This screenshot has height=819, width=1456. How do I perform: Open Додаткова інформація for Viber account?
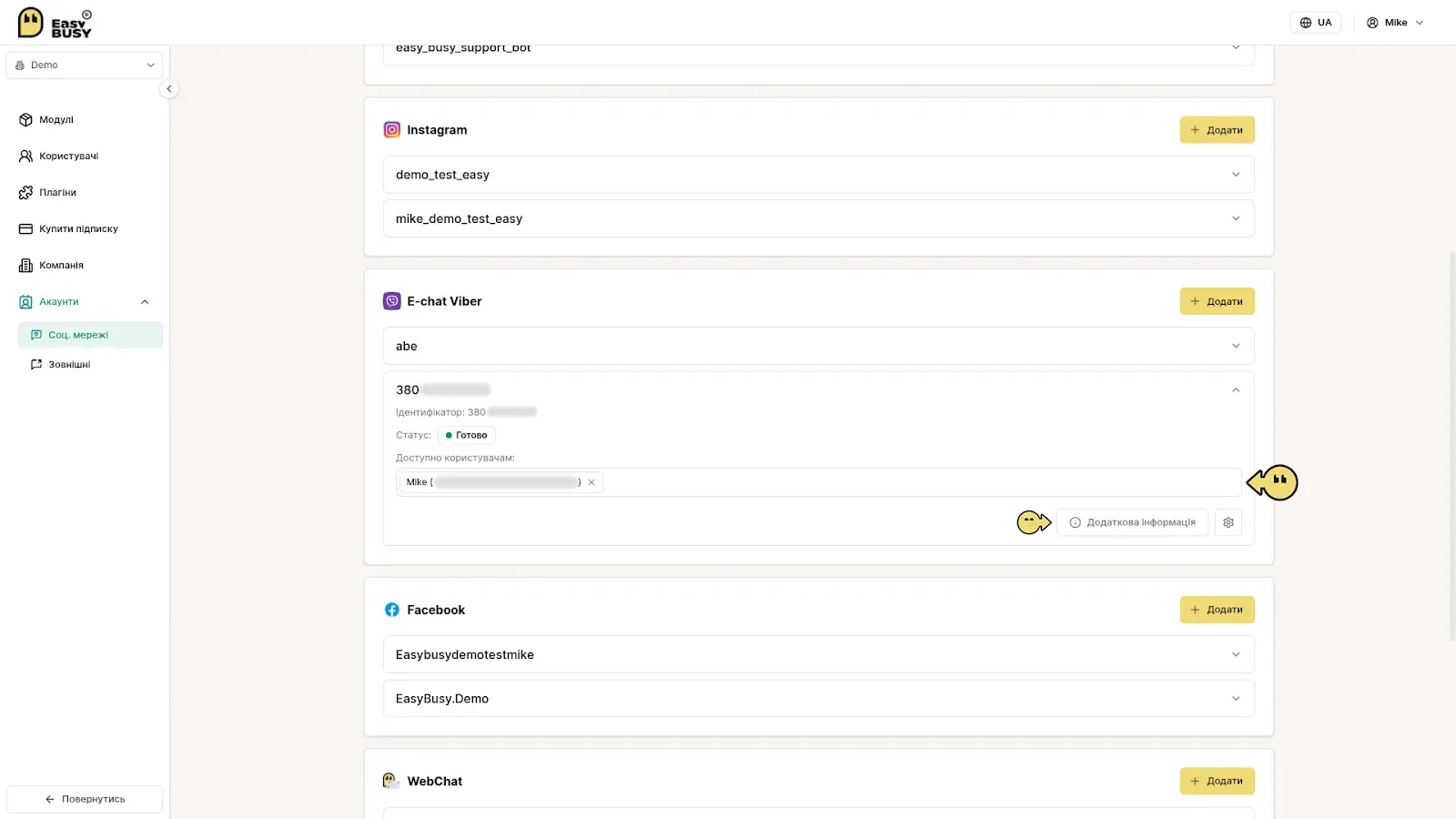pos(1132,522)
